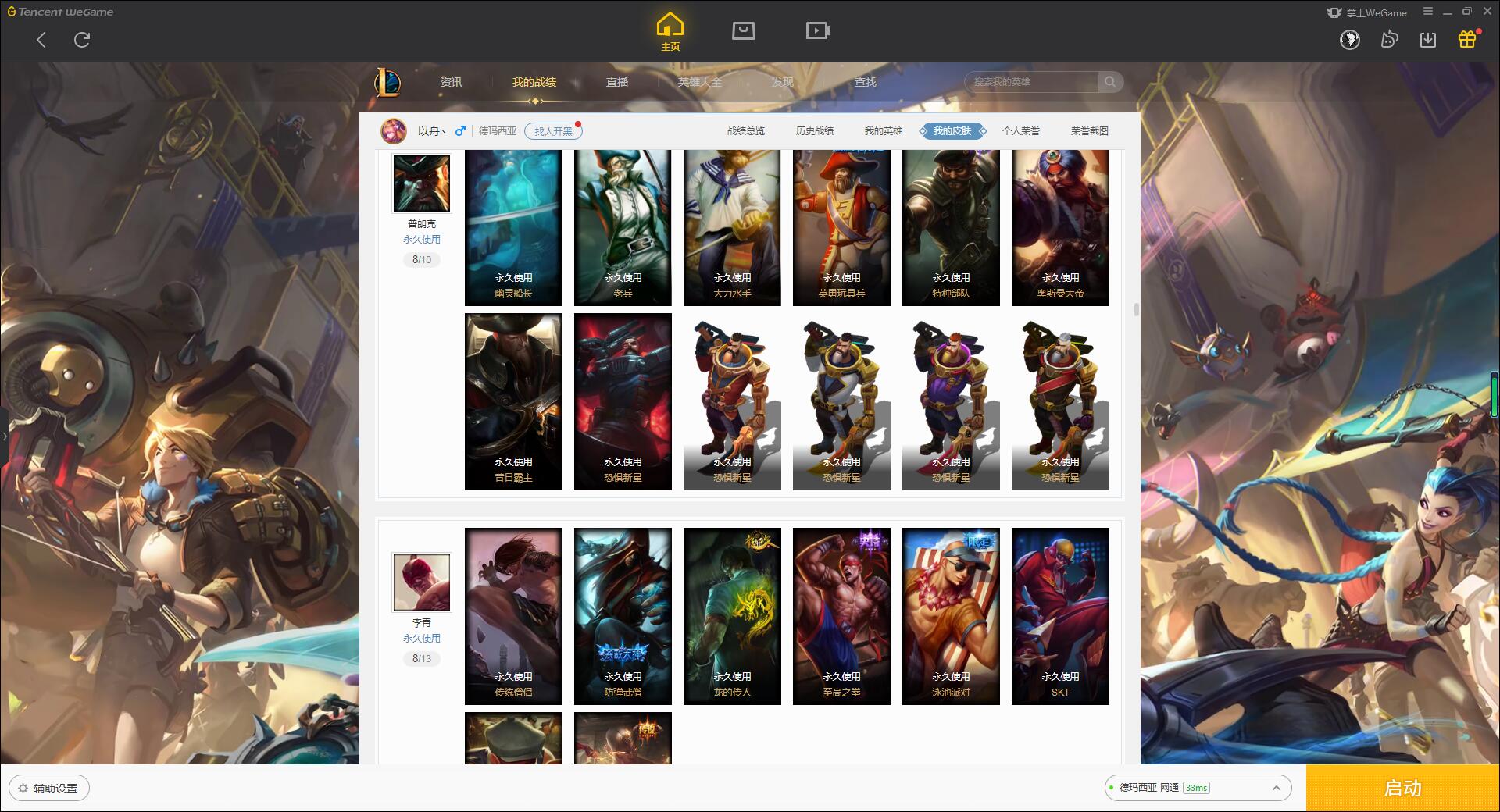Click the skin list vertical scrollbar
The image size is (1500, 812).
pyautogui.click(x=1136, y=310)
